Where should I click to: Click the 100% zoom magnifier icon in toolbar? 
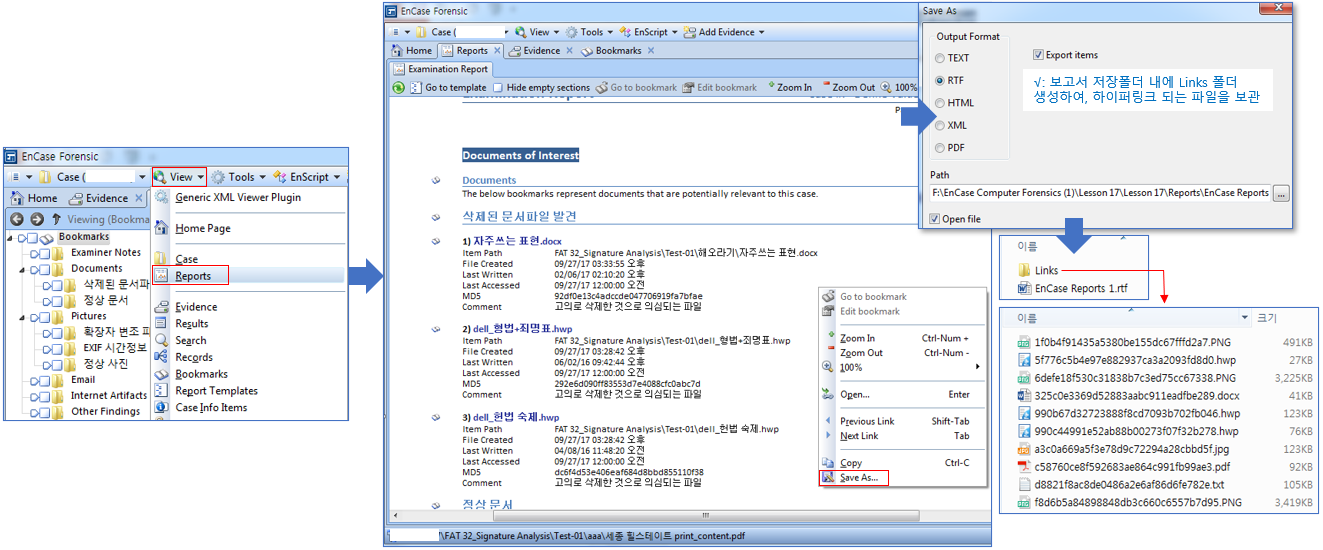click(886, 88)
